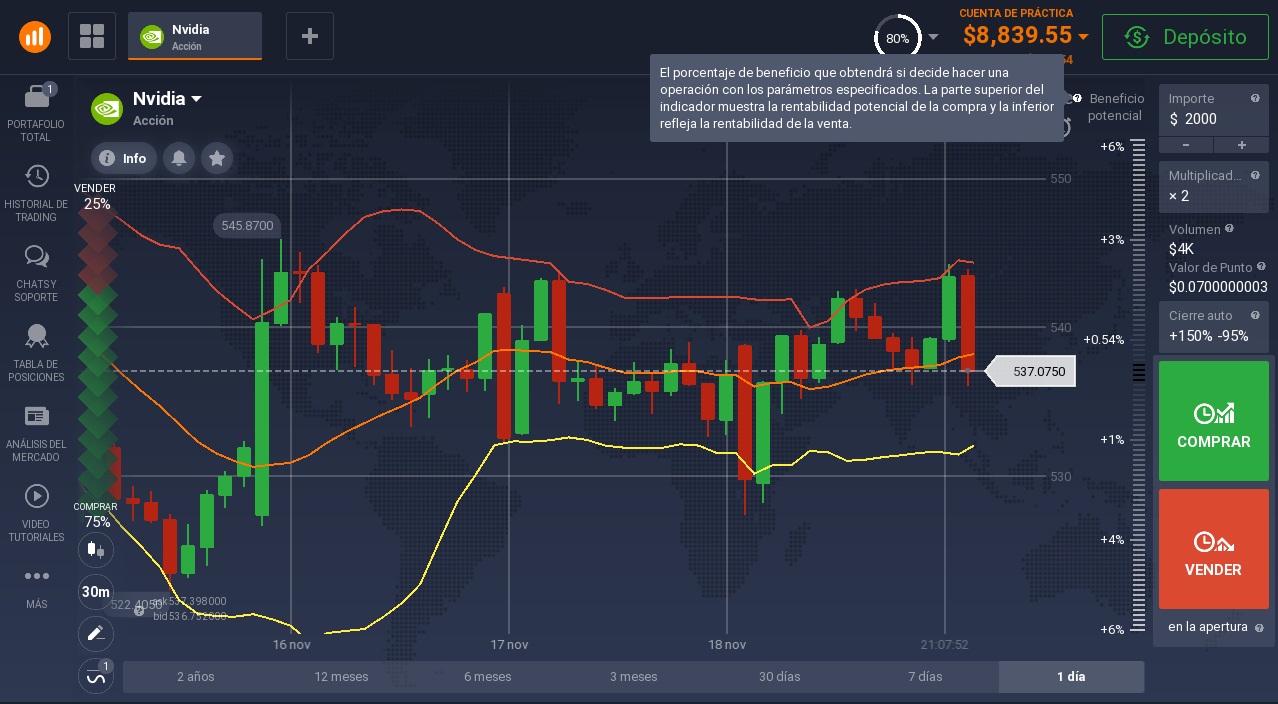1278x704 pixels.
Task: Open the Cierre auto settings
Action: (x=1213, y=325)
